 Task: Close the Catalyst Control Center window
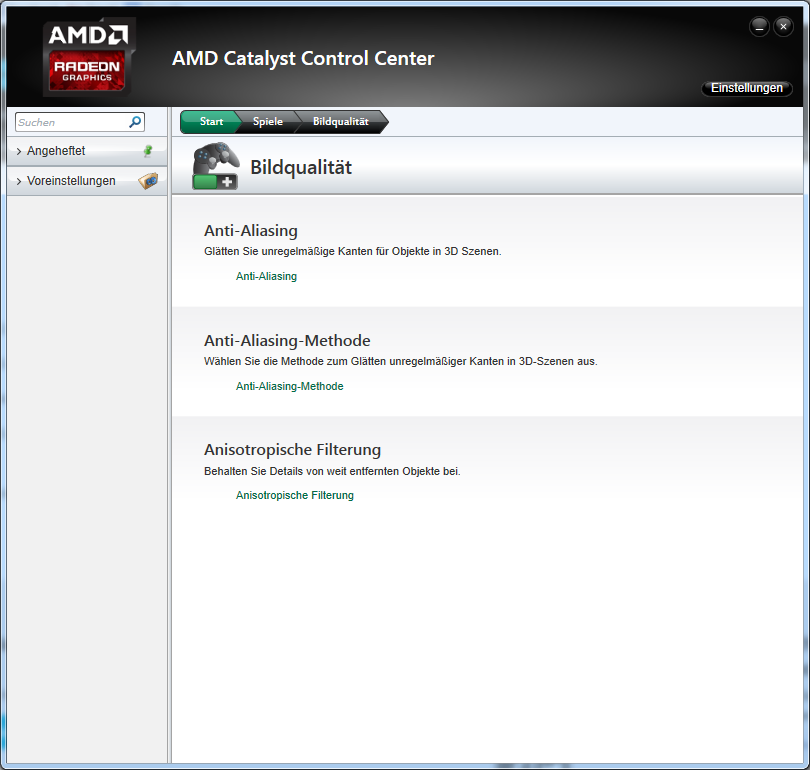[x=783, y=26]
